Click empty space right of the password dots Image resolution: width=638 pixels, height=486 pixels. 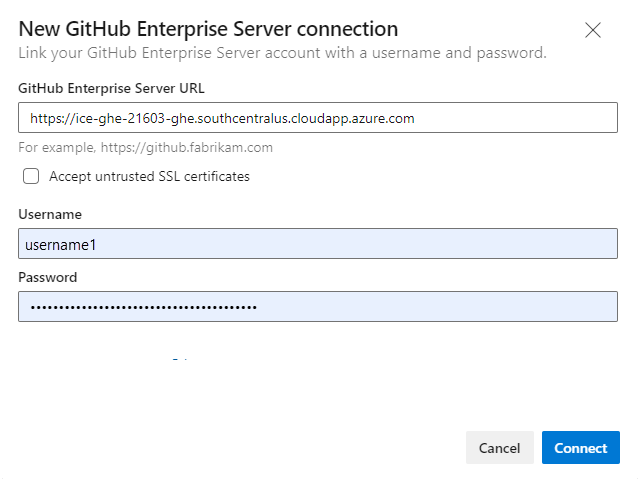click(430, 307)
